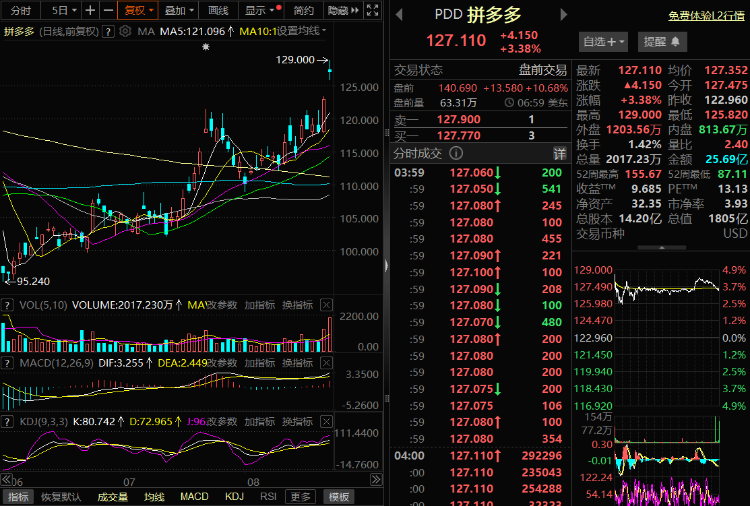Select 均线 indicator tab
Image resolution: width=750 pixels, height=506 pixels.
[x=154, y=497]
